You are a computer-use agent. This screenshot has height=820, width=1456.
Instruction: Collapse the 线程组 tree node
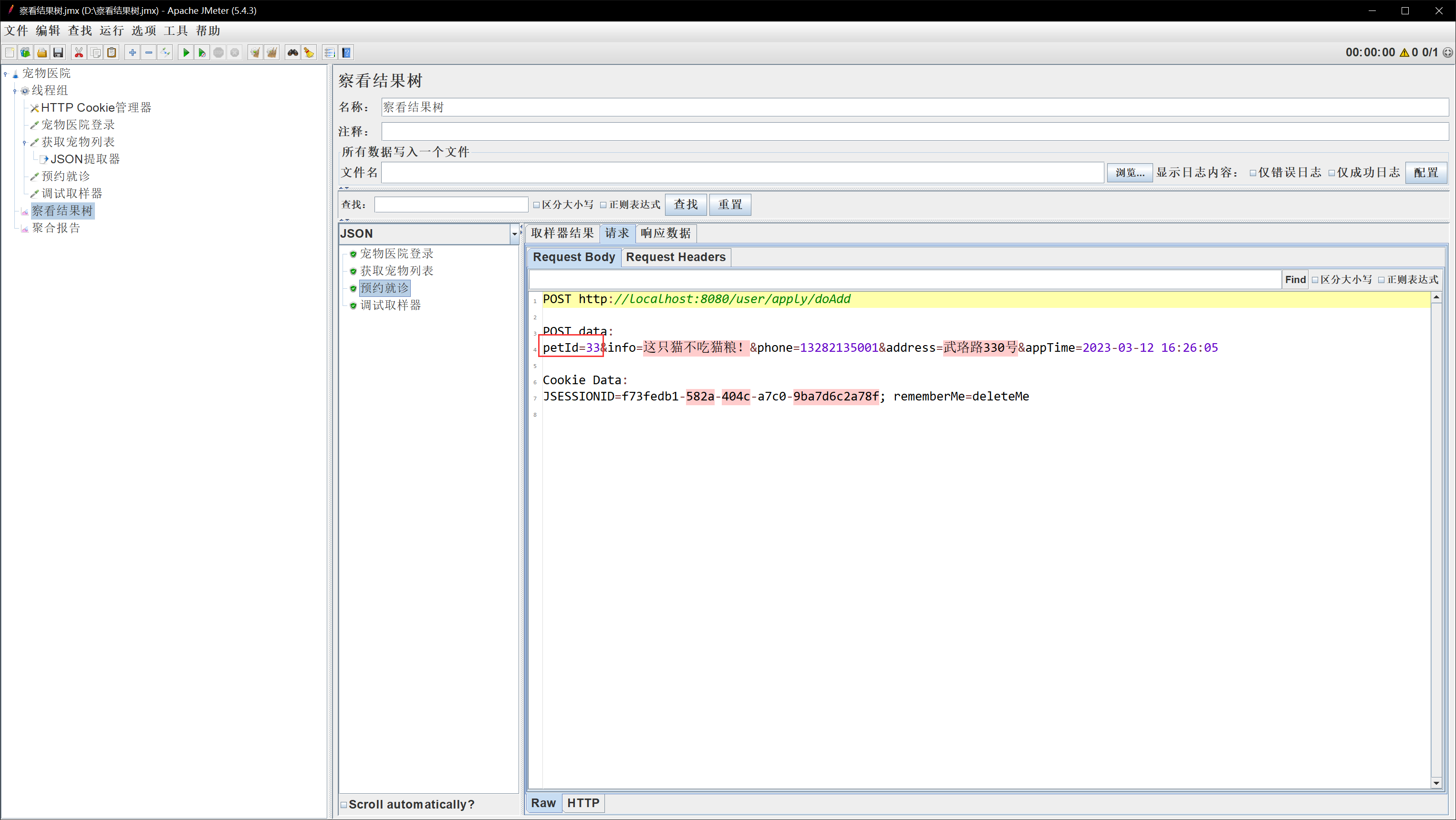[15, 91]
